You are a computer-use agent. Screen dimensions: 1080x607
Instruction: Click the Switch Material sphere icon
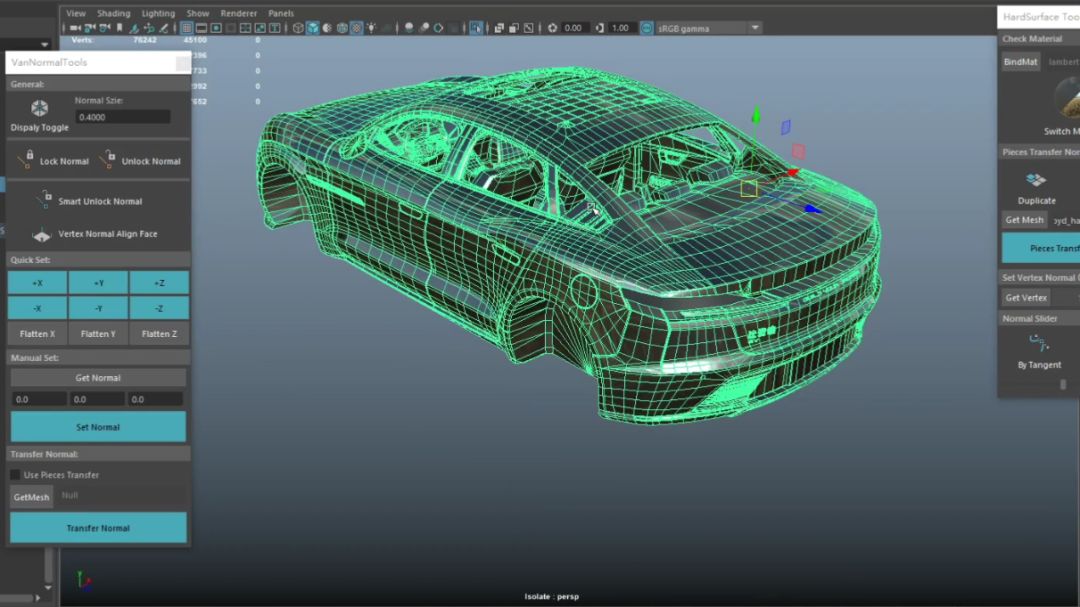tap(1068, 100)
